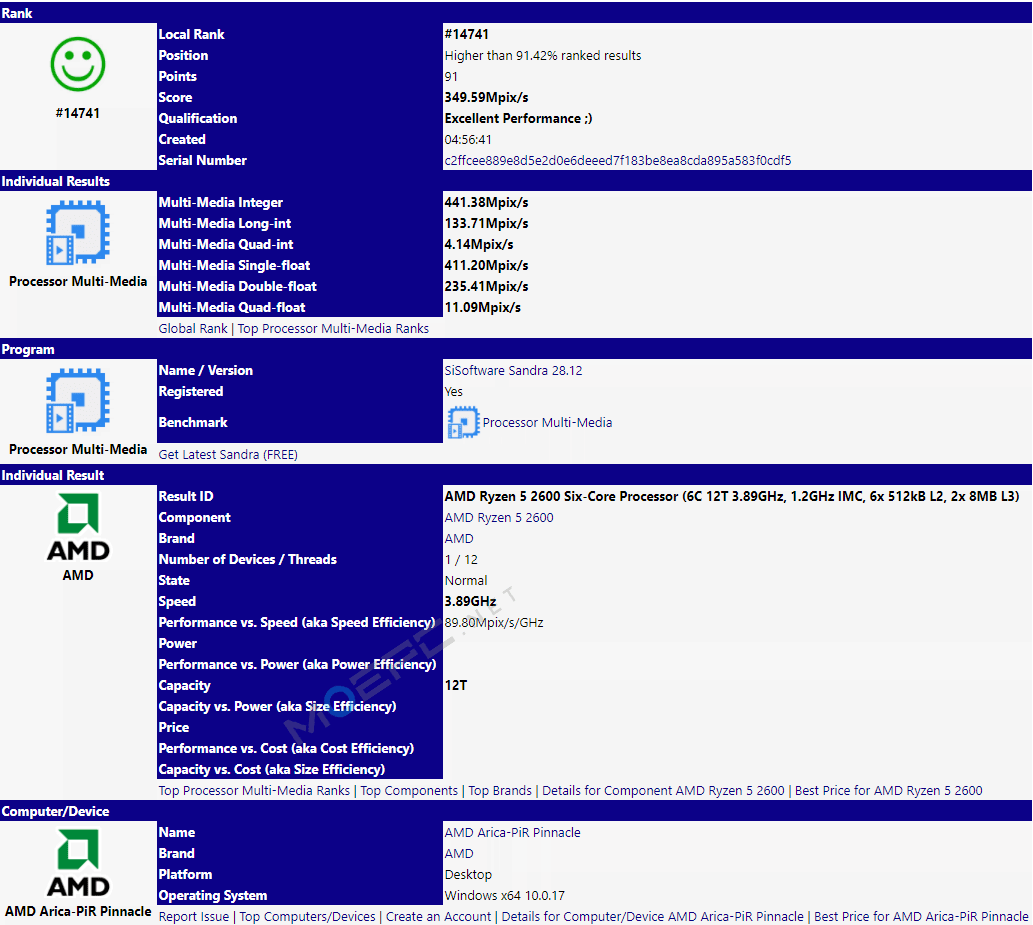Screen dimensions: 1033x925
Task: Follow the Processor Multi-Media benchmark link
Action: click(x=547, y=422)
